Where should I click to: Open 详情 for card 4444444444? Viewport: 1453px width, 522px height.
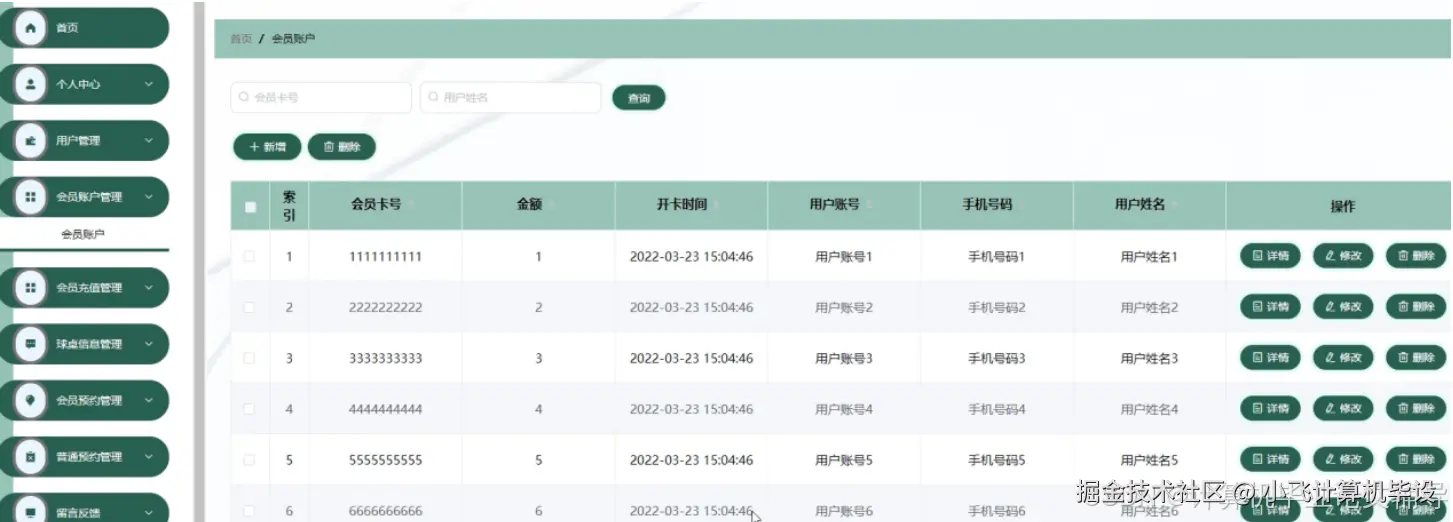point(1270,408)
